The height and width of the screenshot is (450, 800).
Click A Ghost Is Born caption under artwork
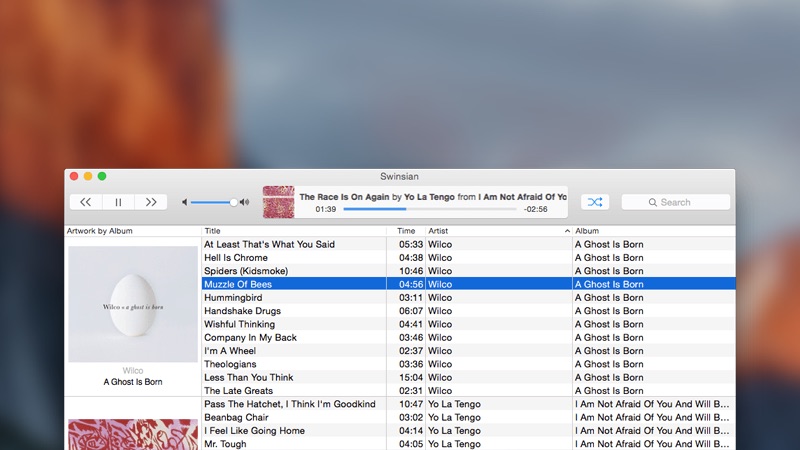[133, 382]
